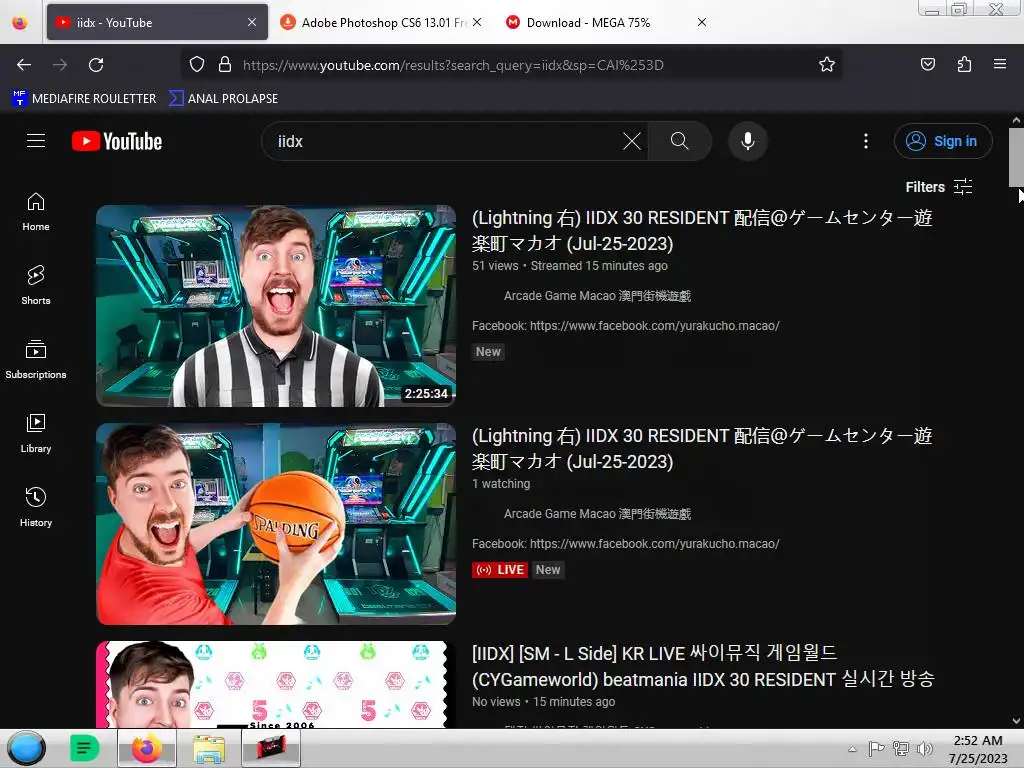Click the '1 watching' text

coord(501,484)
